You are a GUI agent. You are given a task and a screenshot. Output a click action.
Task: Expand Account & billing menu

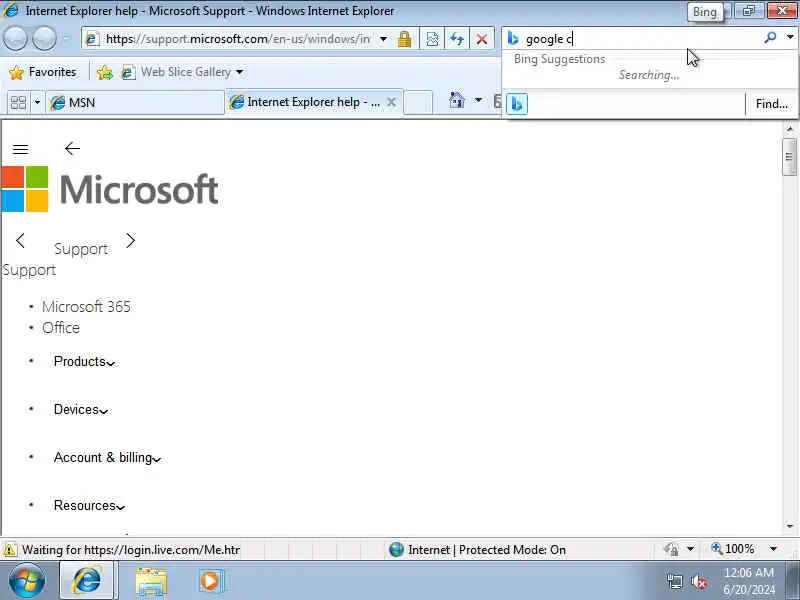tap(107, 458)
